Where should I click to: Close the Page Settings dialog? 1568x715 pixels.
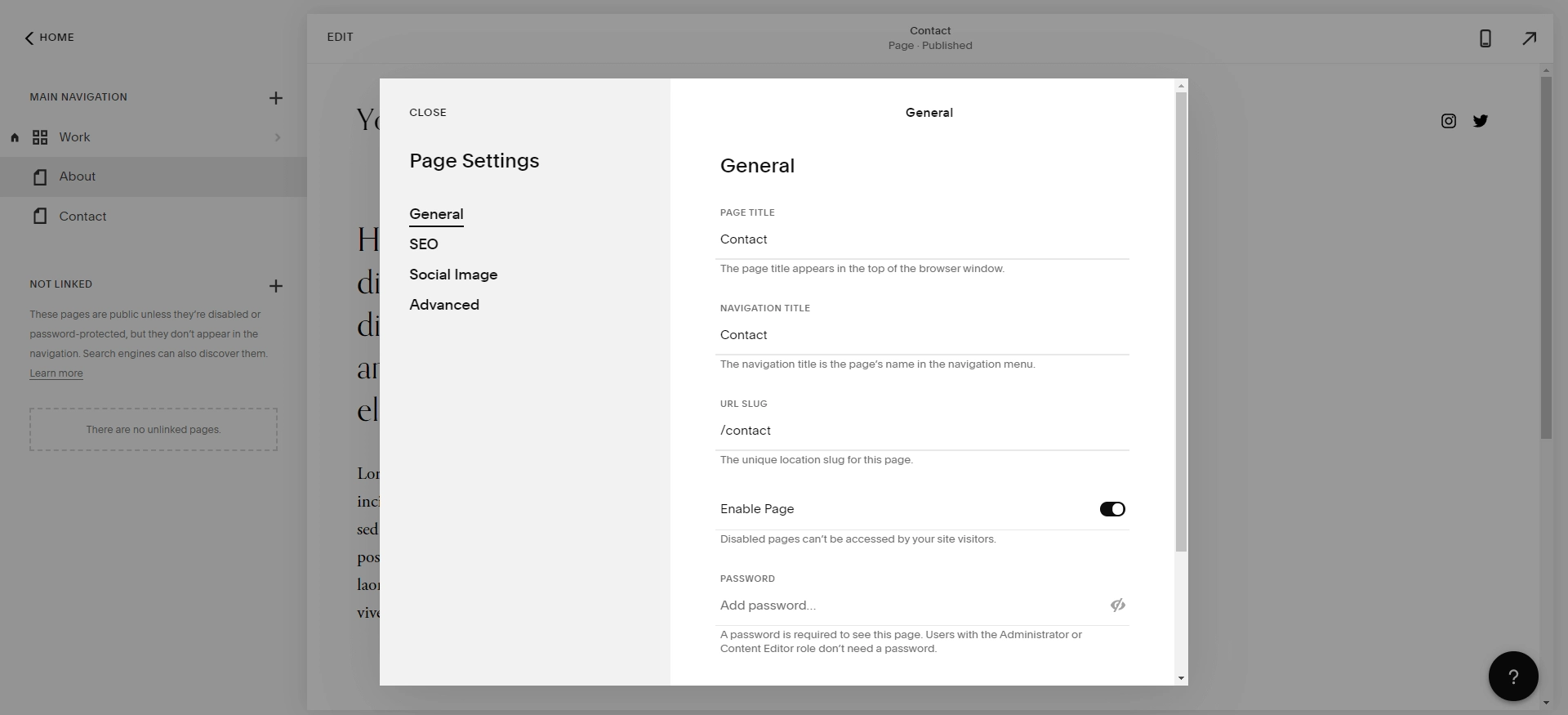click(428, 113)
